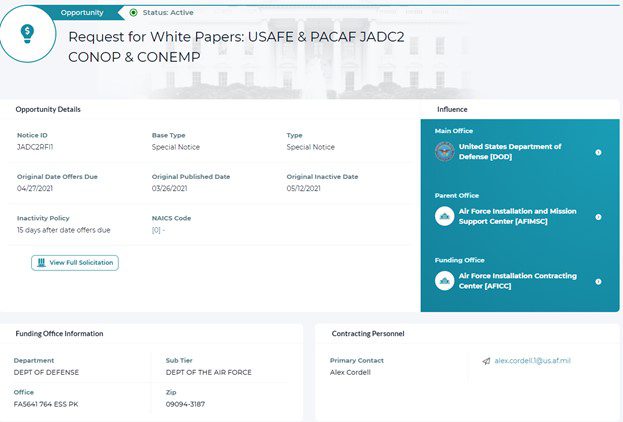
Task: Open Air Force Installation Contracting Center link
Action: click(x=510, y=281)
